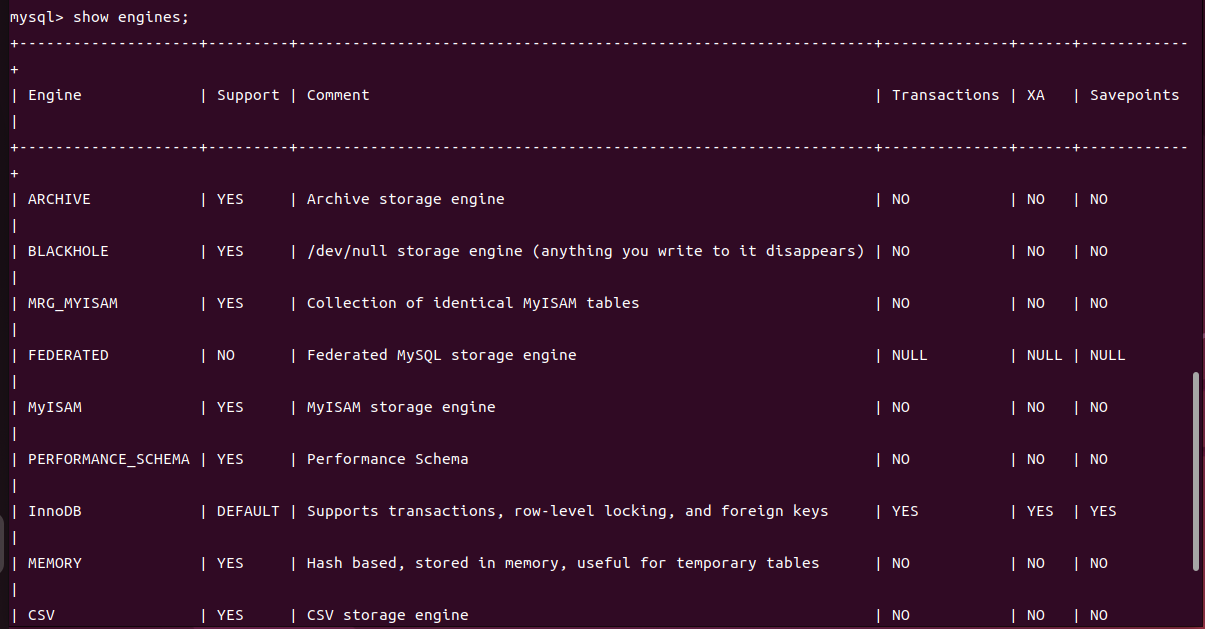Click the PERFORMANCE_SCHEMA engine name
The width and height of the screenshot is (1205, 629).
click(x=109, y=459)
